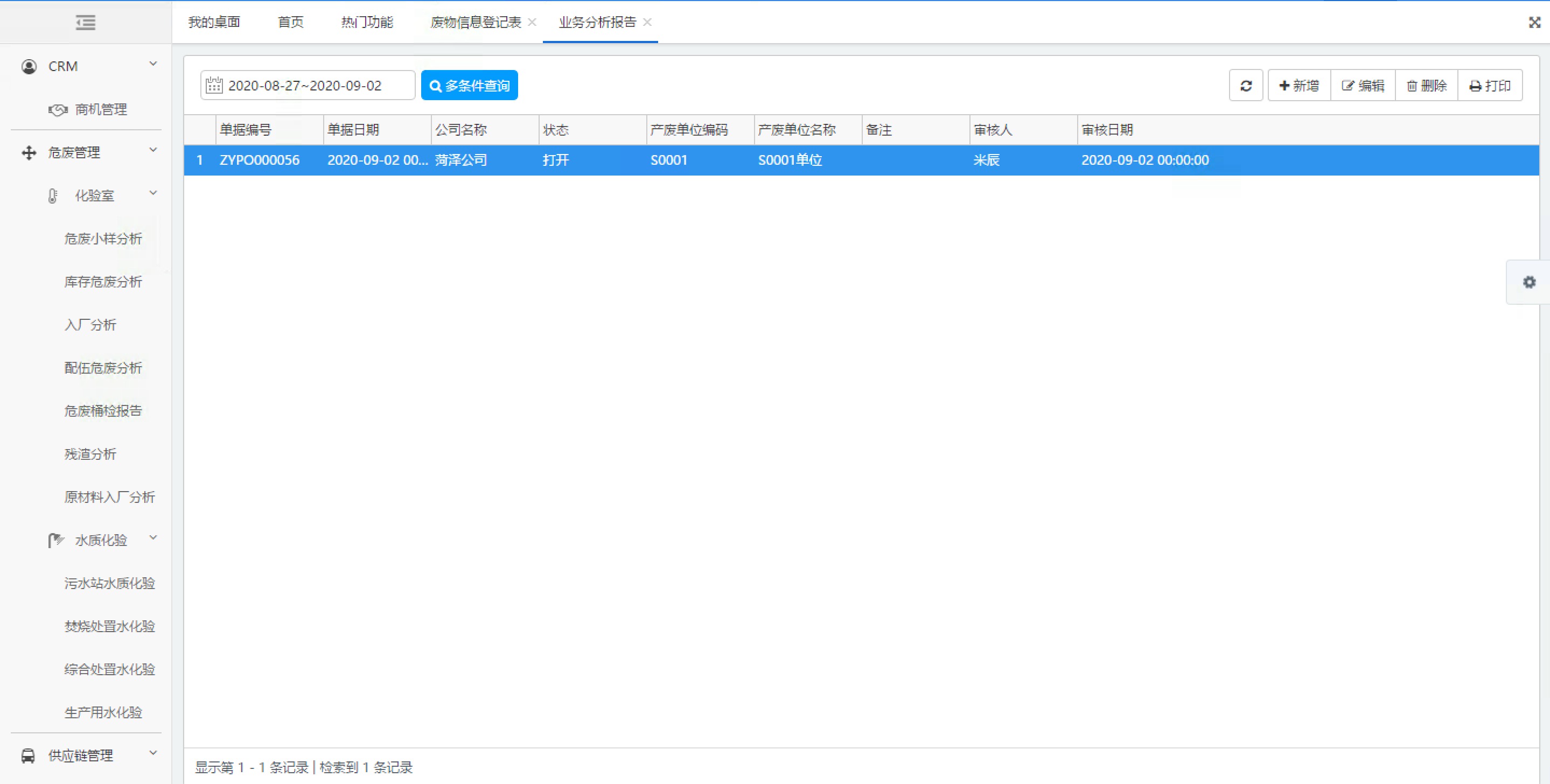This screenshot has height=784, width=1550.
Task: Click the handshake icon beside 商机管理
Action: 58,109
